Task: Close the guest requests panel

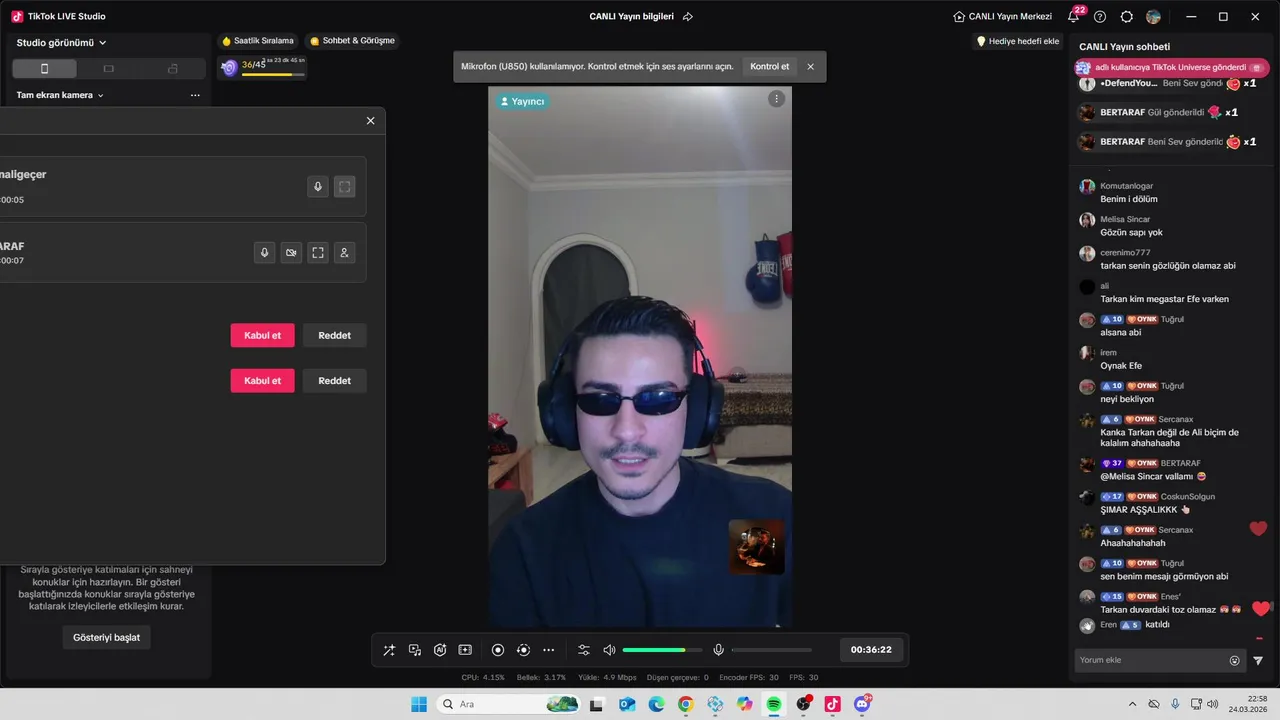Action: 370,121
